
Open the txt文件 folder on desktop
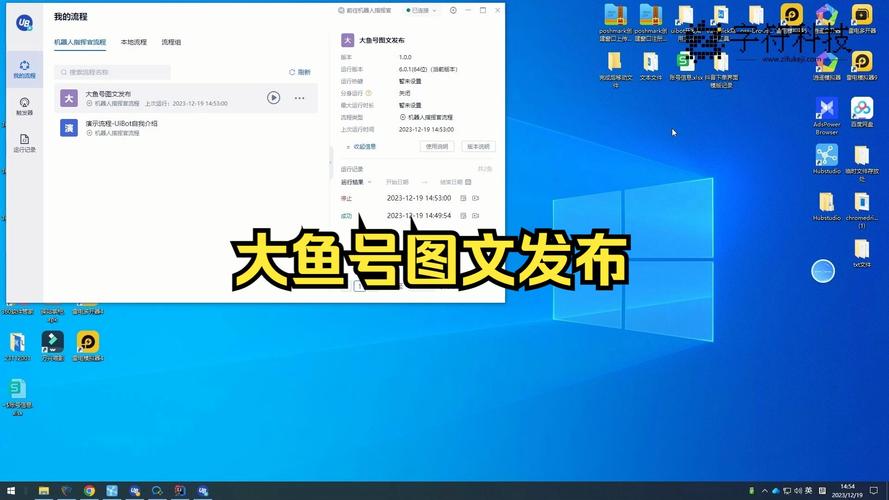pos(862,253)
